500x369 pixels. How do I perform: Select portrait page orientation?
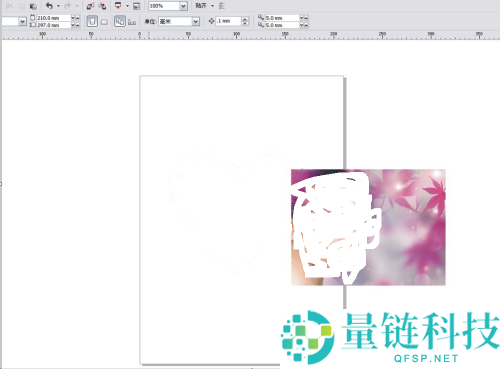[92, 21]
